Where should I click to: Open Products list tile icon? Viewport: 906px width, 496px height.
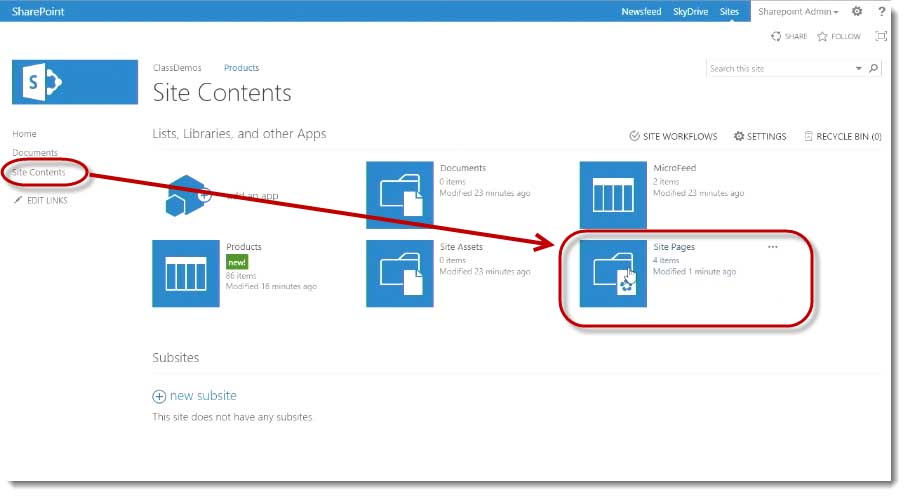pyautogui.click(x=186, y=273)
